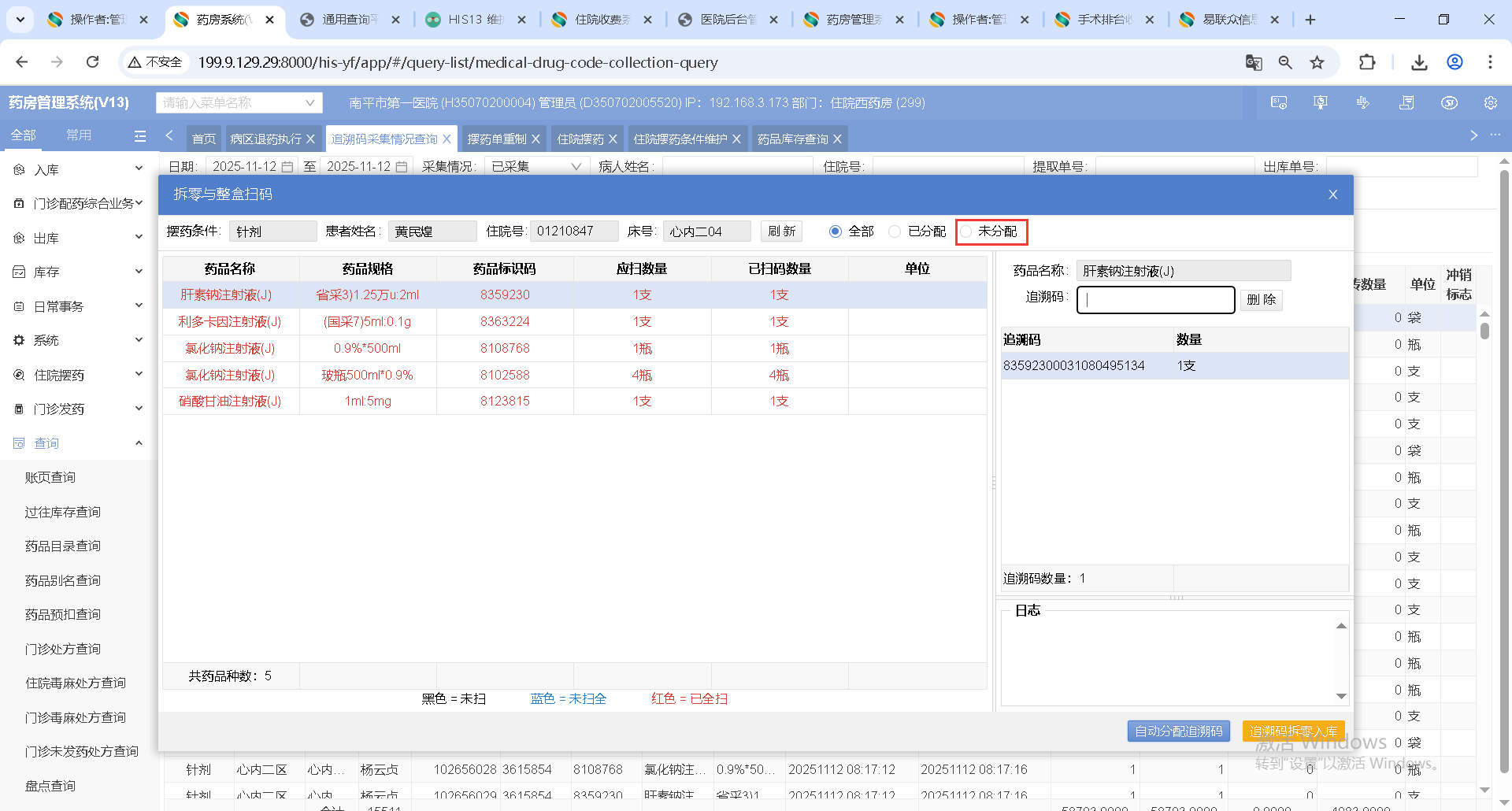The height and width of the screenshot is (811, 1512).
Task: Close the 药品库存查询 page tab
Action: point(837,139)
